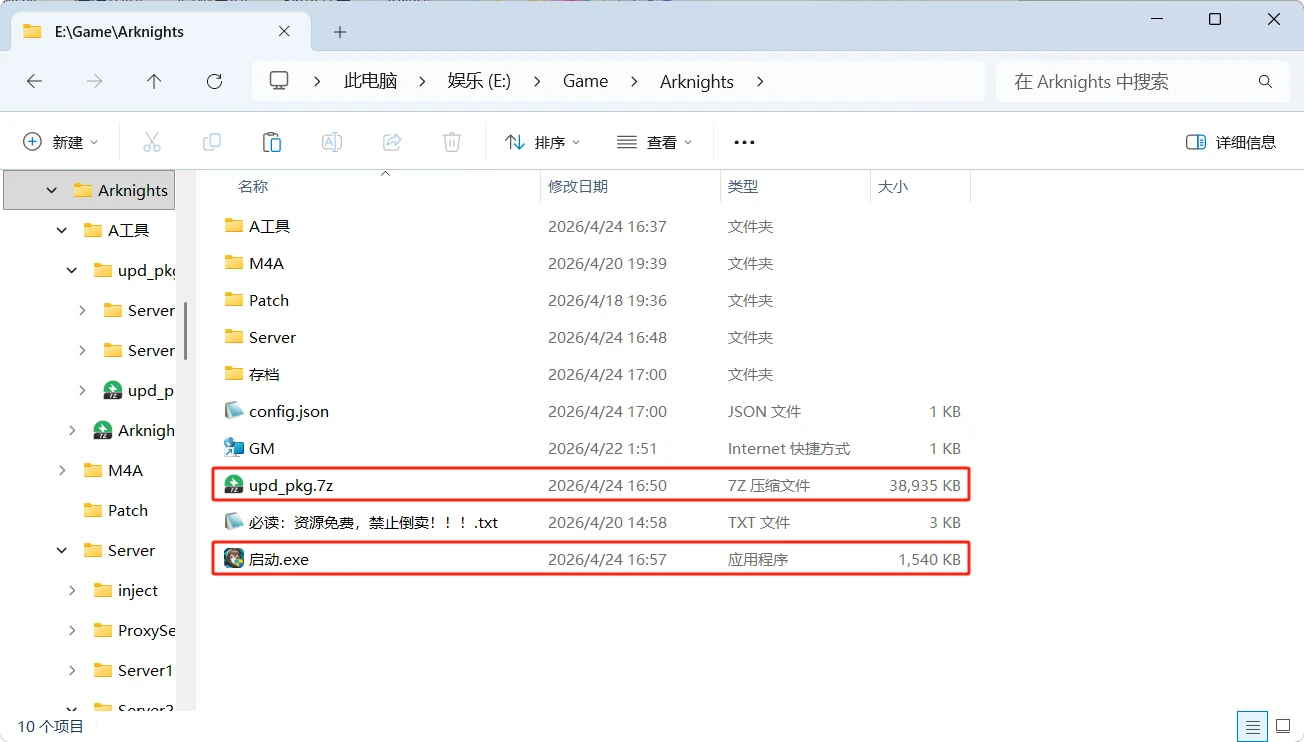Go up one directory level
1304x742 pixels.
[154, 82]
